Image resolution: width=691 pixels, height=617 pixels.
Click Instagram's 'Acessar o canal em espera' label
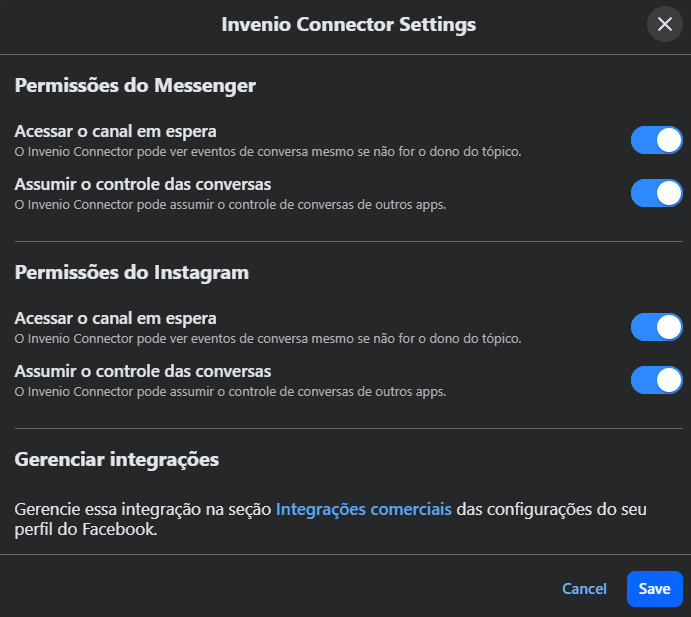click(115, 318)
